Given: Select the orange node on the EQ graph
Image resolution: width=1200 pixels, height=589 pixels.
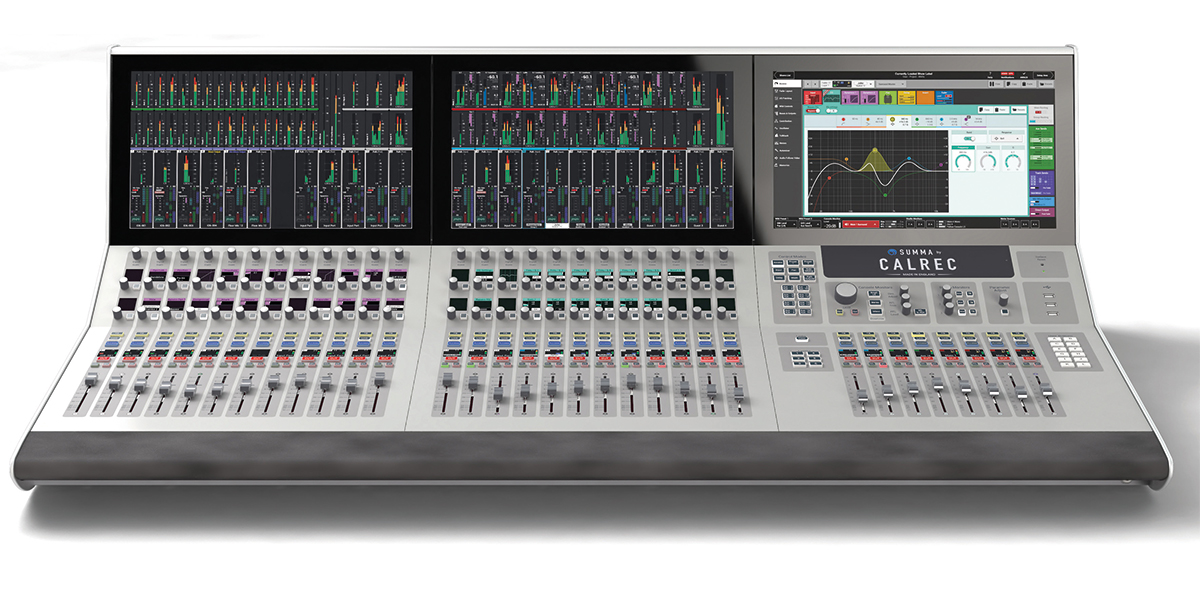Looking at the screenshot, I should pyautogui.click(x=846, y=158).
